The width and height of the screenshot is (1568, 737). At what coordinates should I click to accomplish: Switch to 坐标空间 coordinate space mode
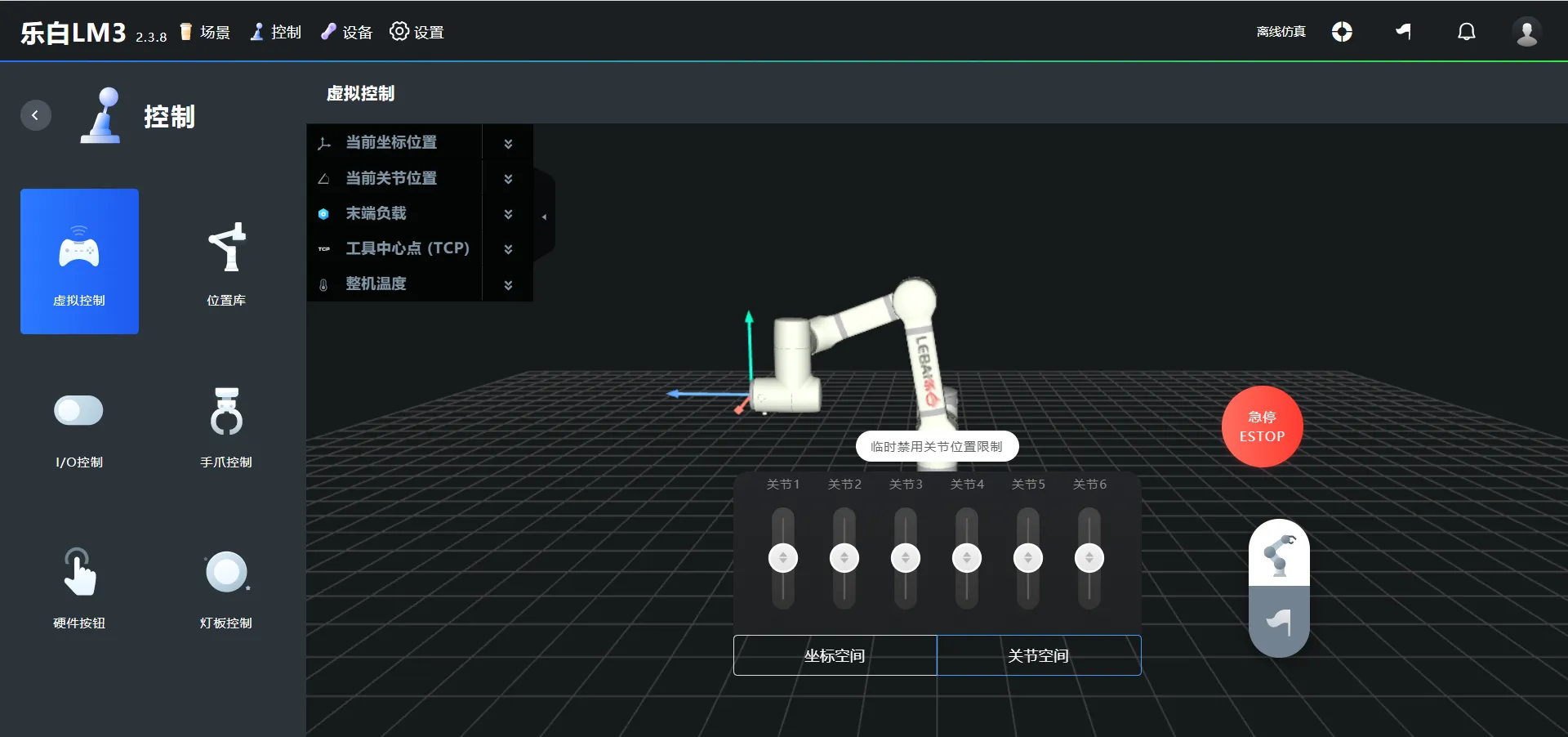(835, 655)
